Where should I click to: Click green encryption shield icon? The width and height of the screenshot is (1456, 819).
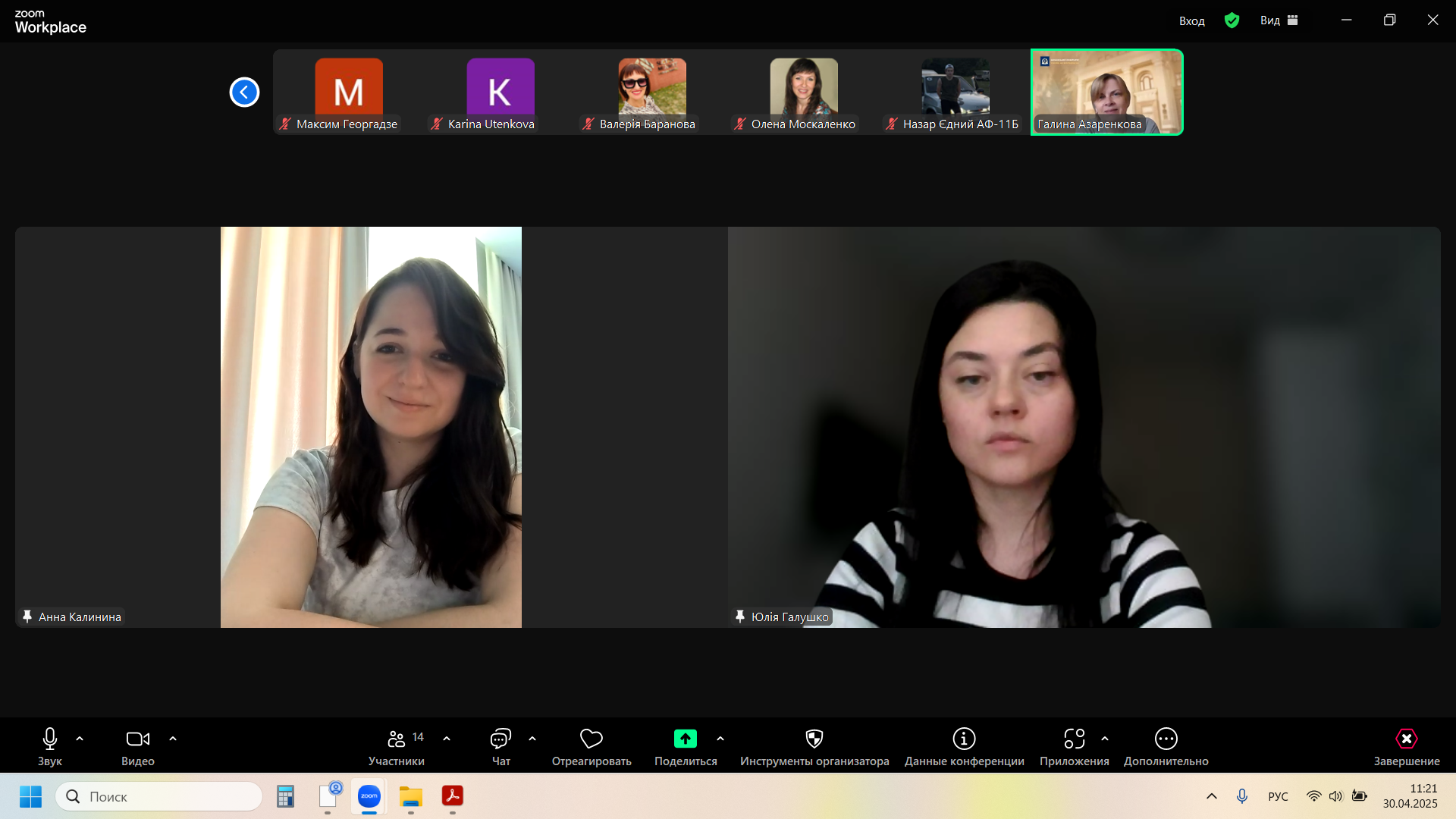pos(1232,20)
